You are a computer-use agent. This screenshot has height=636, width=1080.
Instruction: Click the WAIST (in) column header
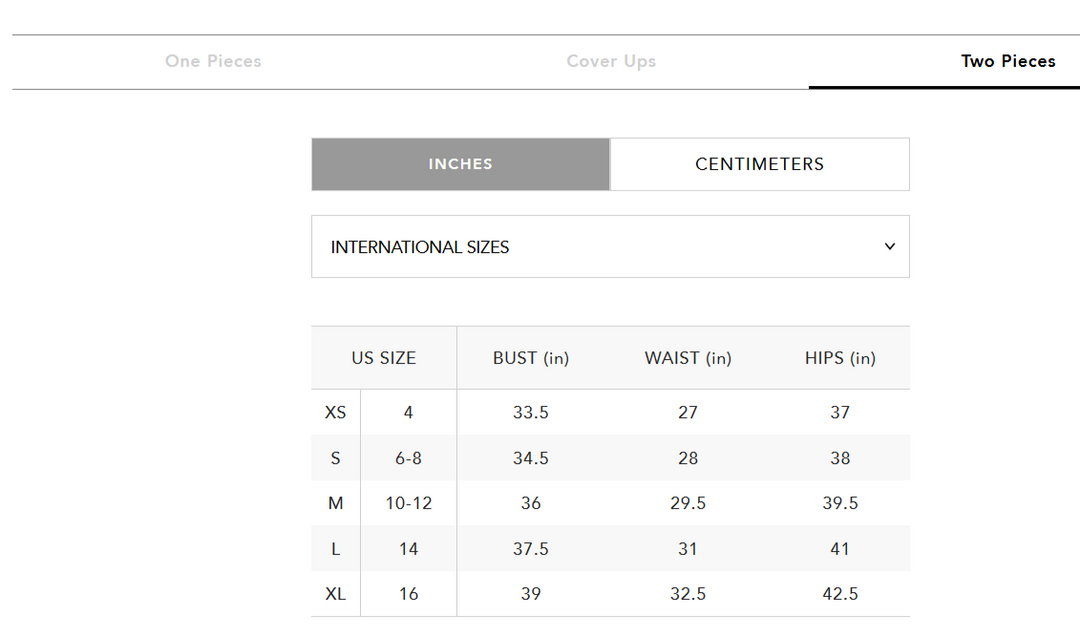pyautogui.click(x=687, y=358)
